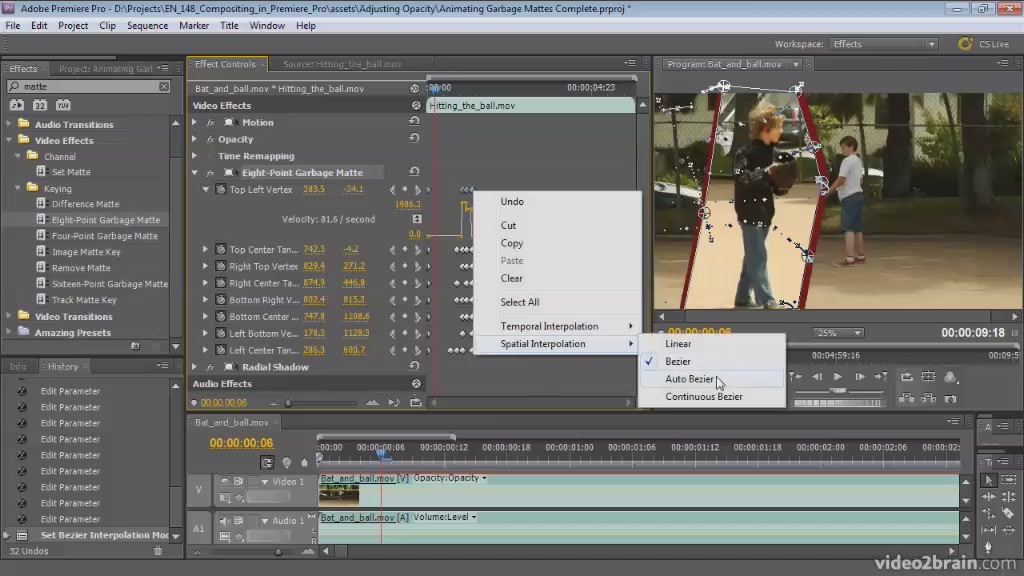This screenshot has height=576, width=1024.
Task: Expand the Opacity effect properties
Action: tap(195, 139)
